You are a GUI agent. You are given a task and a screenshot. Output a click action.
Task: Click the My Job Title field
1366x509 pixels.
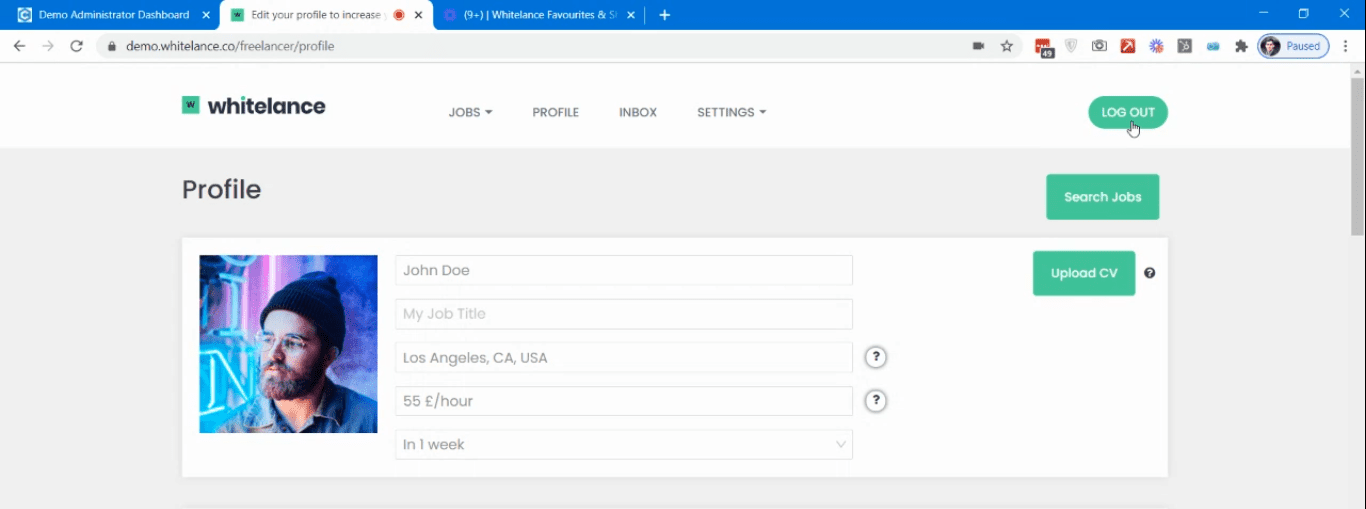pos(624,314)
